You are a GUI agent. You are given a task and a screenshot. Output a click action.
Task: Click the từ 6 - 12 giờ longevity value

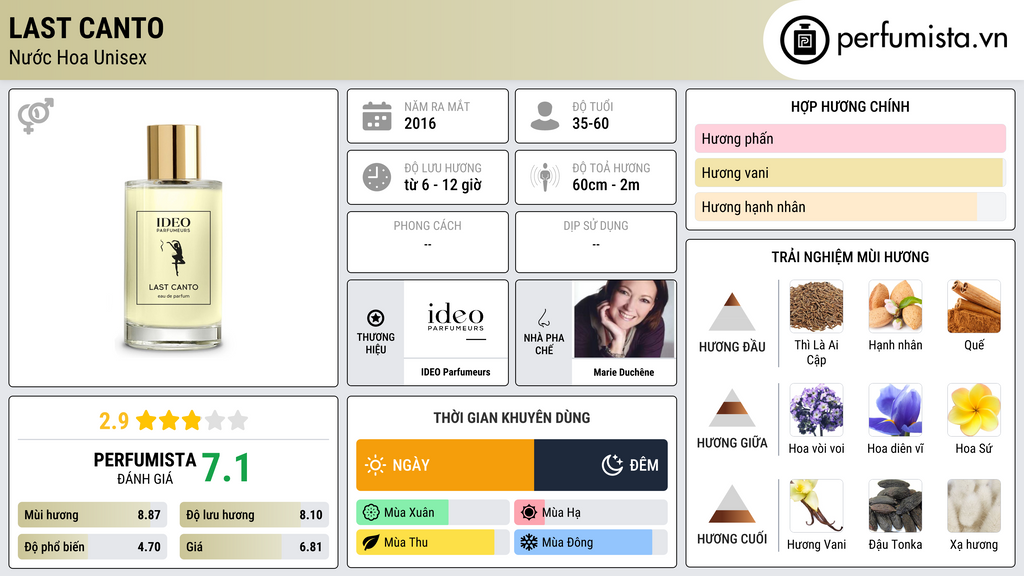click(x=443, y=185)
